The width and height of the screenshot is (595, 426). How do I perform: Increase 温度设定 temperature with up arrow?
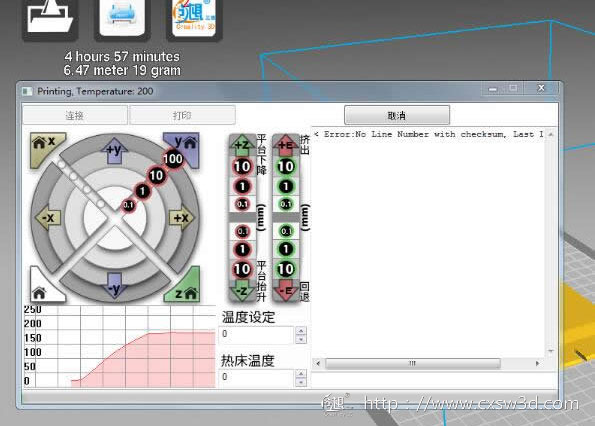point(301,330)
